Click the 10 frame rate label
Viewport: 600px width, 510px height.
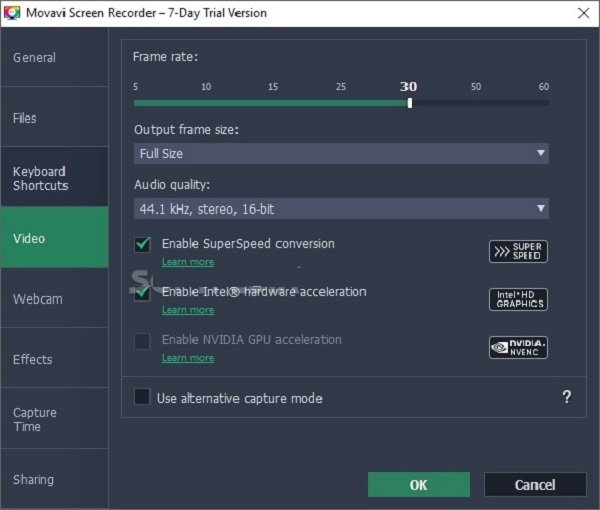[x=206, y=86]
